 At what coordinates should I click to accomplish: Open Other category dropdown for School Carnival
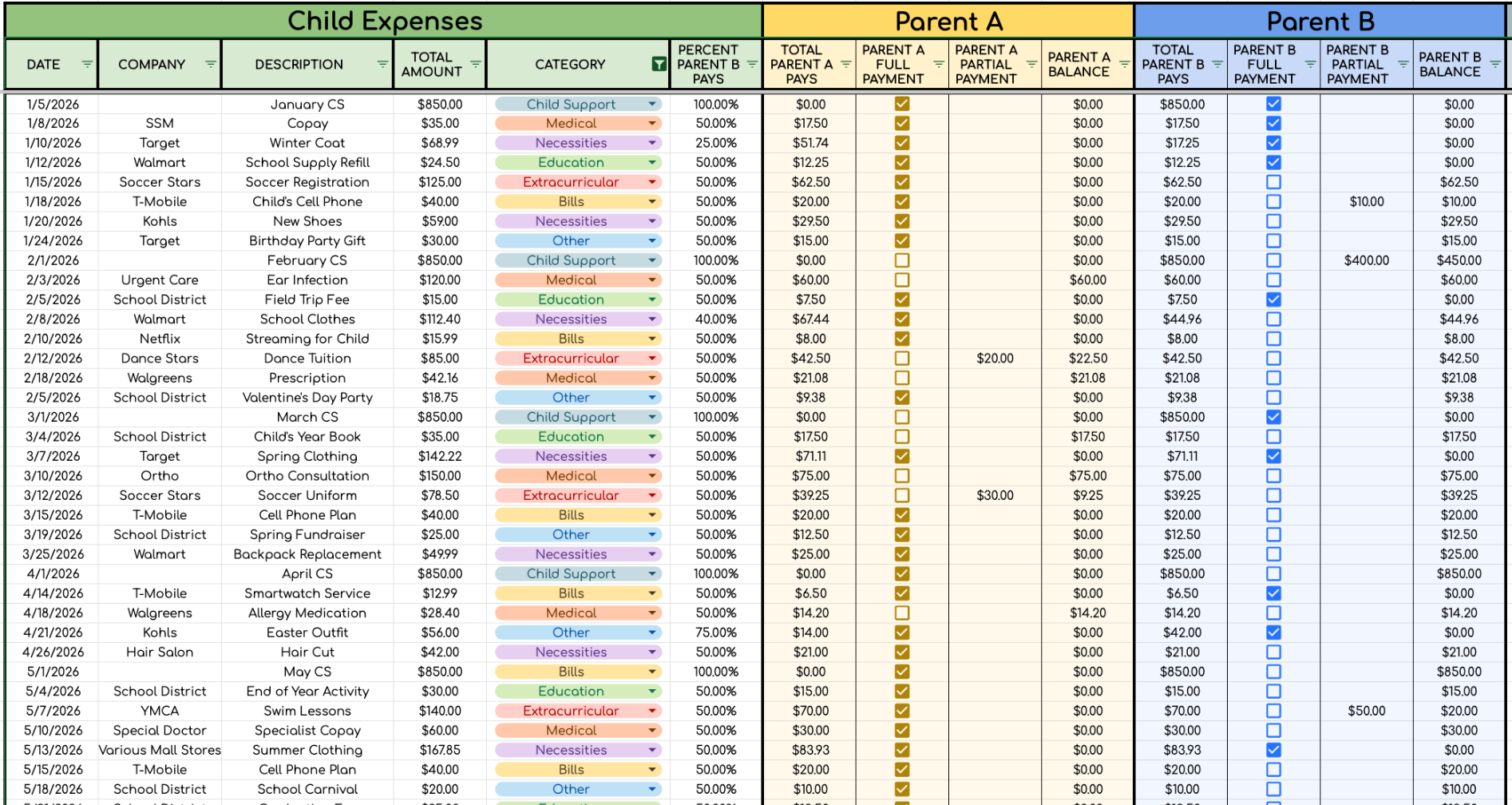coord(652,789)
